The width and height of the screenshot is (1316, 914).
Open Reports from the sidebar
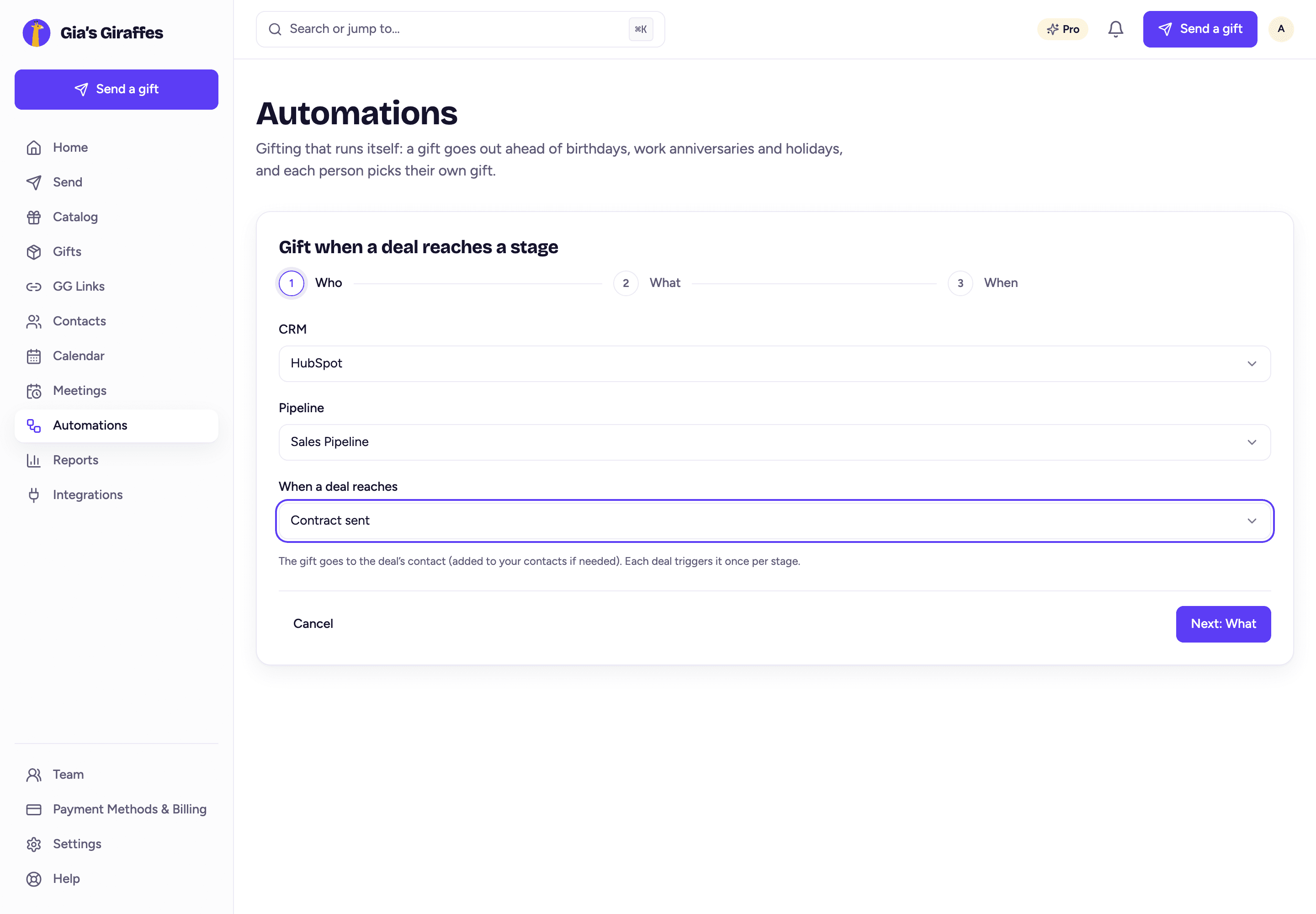click(x=116, y=461)
